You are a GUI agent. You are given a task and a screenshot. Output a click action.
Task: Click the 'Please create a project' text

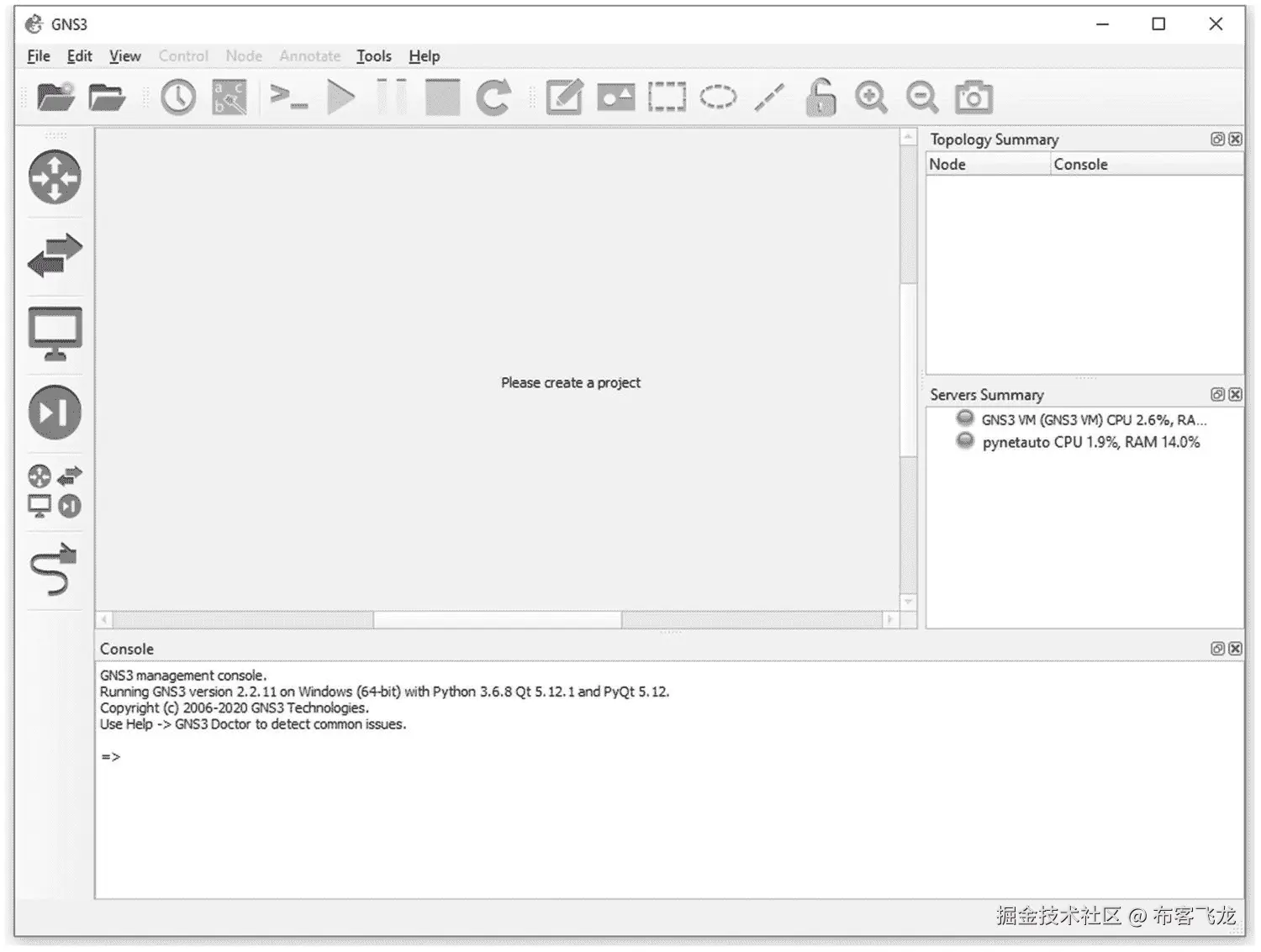(571, 383)
